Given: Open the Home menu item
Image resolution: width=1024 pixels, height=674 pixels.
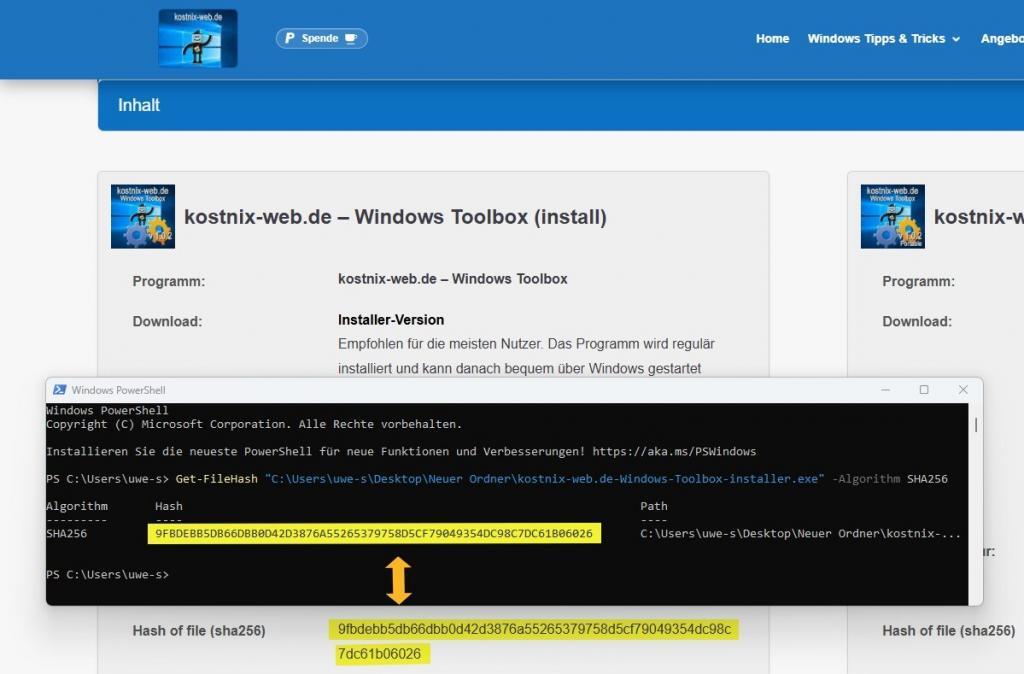Looking at the screenshot, I should pos(773,39).
